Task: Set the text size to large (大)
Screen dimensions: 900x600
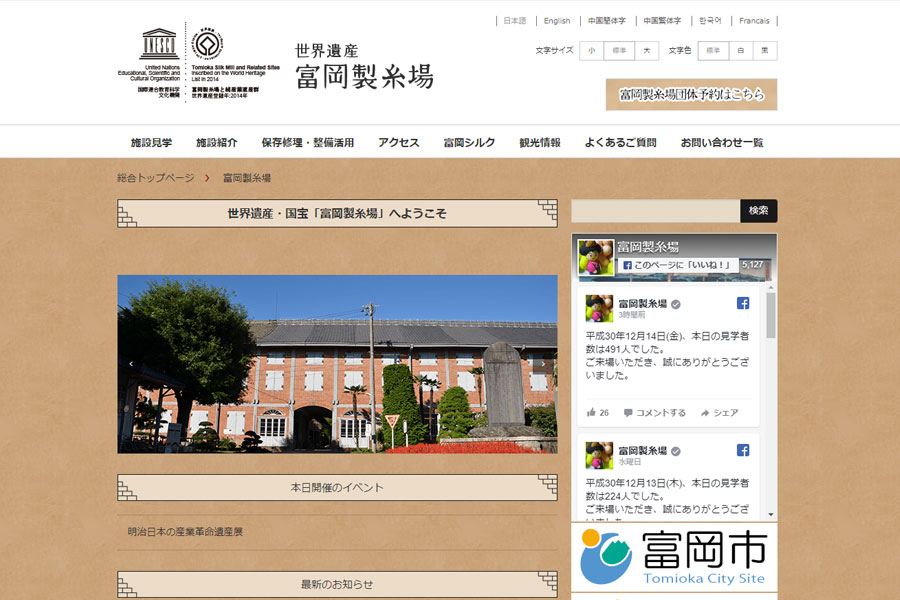Action: (x=647, y=51)
